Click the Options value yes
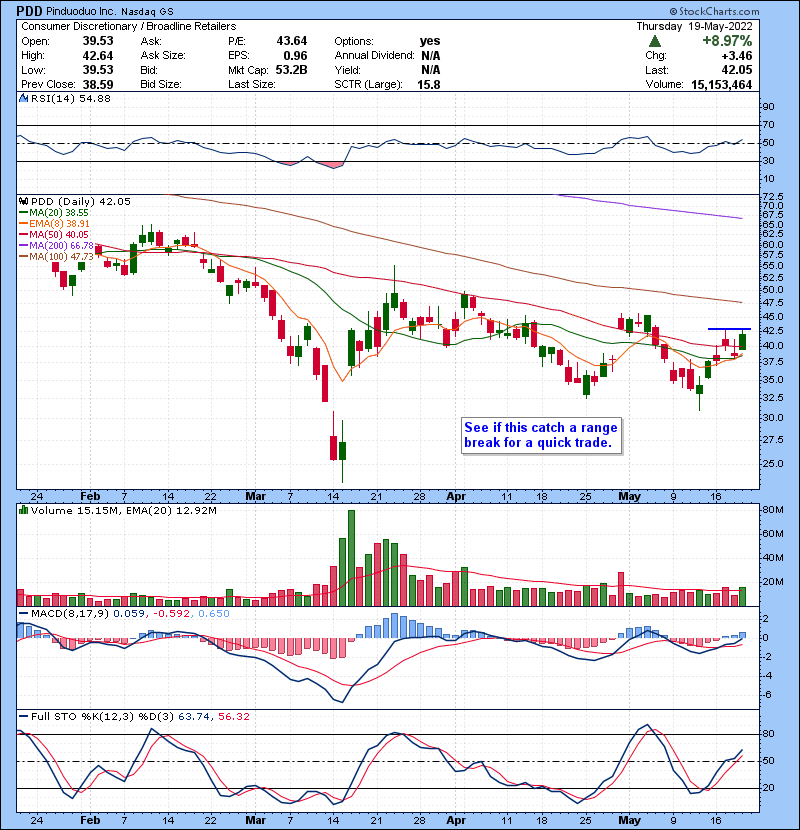This screenshot has width=800, height=830. pyautogui.click(x=430, y=41)
